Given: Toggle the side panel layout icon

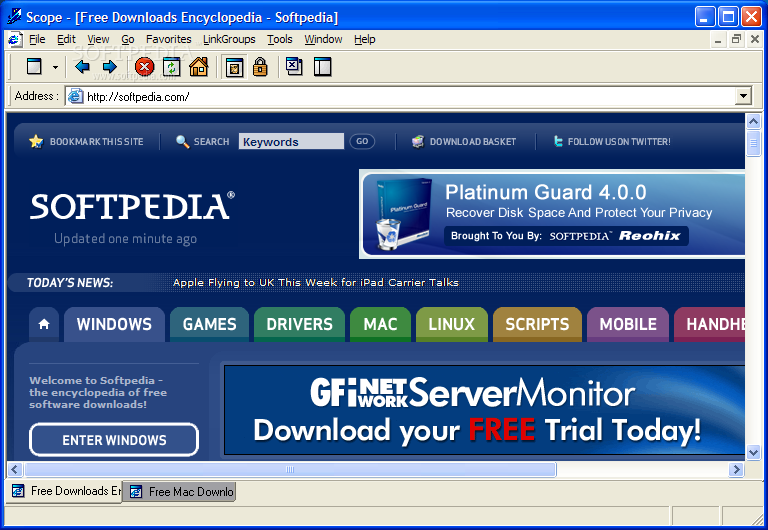Looking at the screenshot, I should (x=322, y=67).
